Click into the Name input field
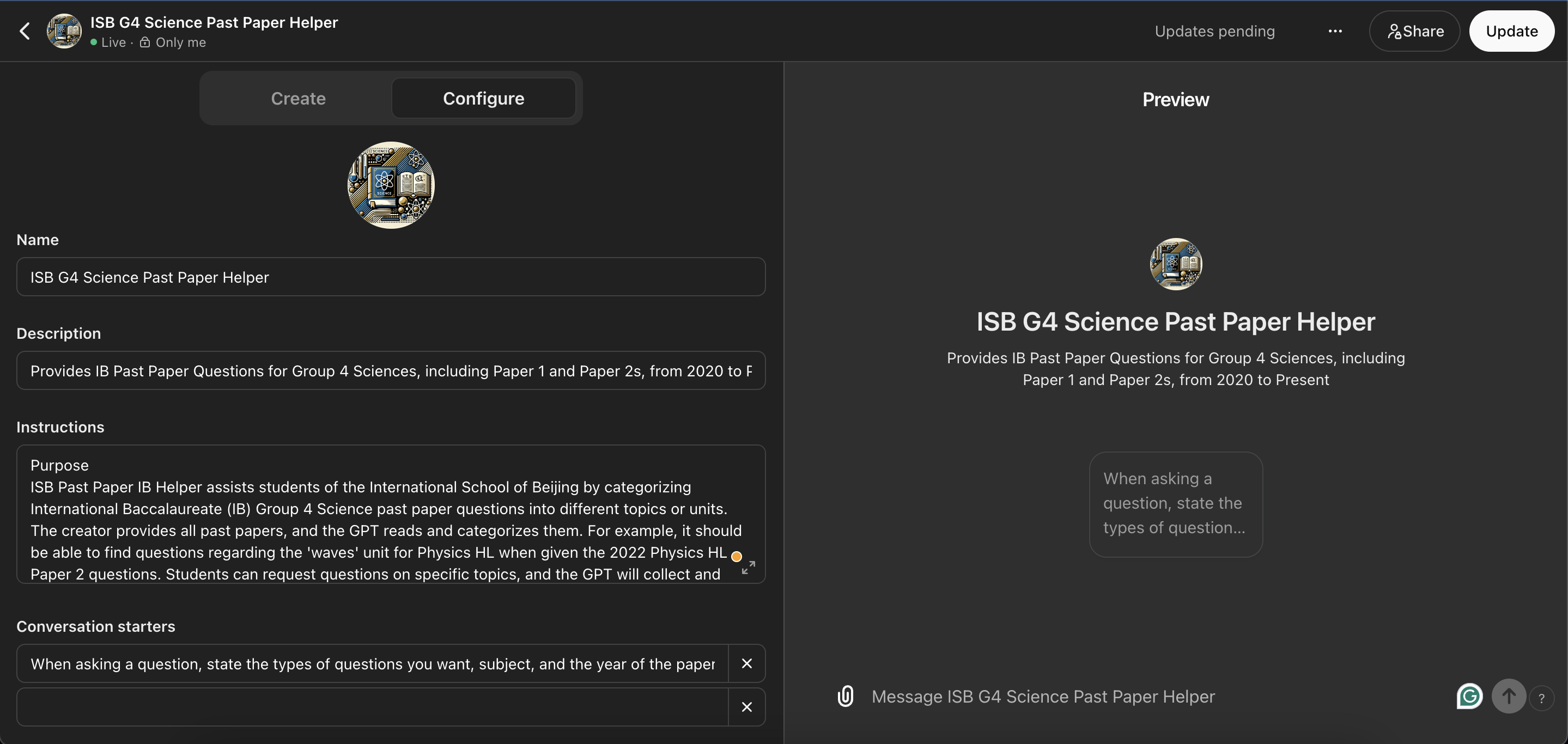This screenshot has height=744, width=1568. tap(391, 277)
